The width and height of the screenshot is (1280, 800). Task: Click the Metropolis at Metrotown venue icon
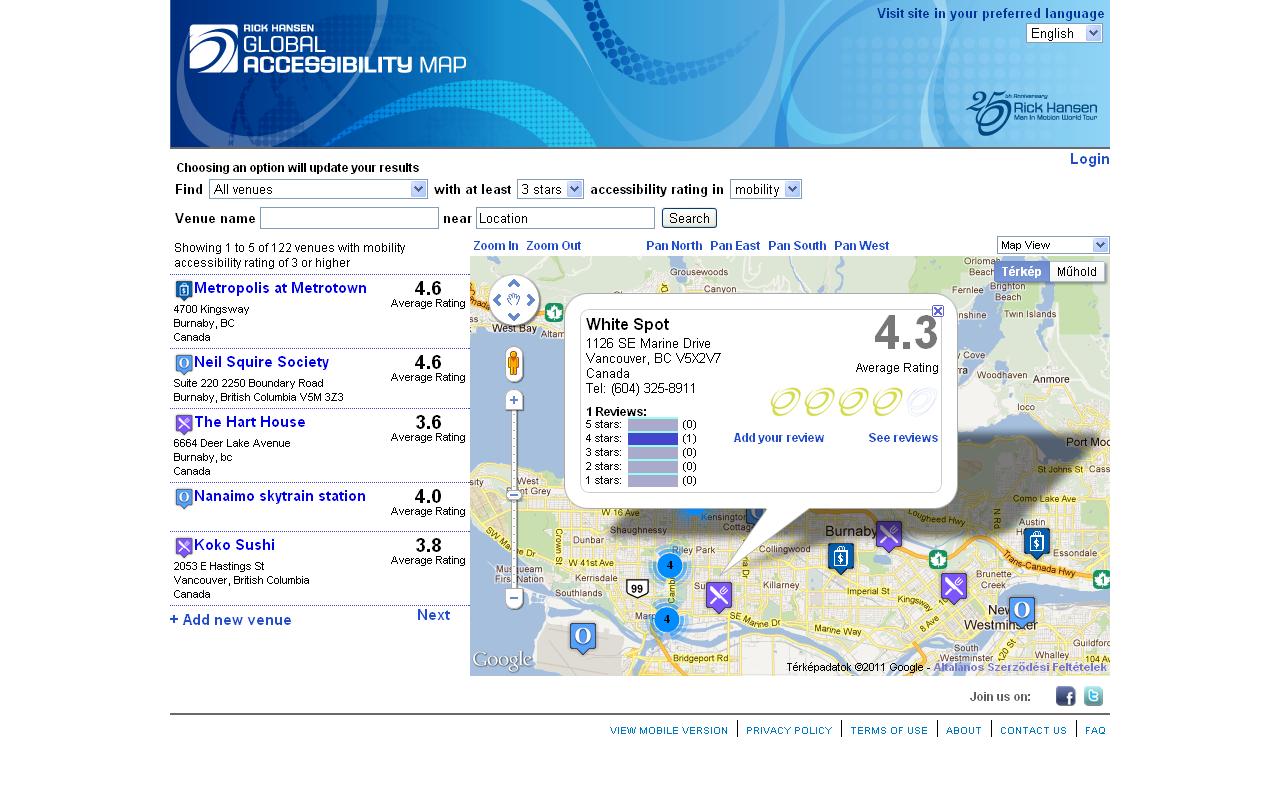point(184,290)
